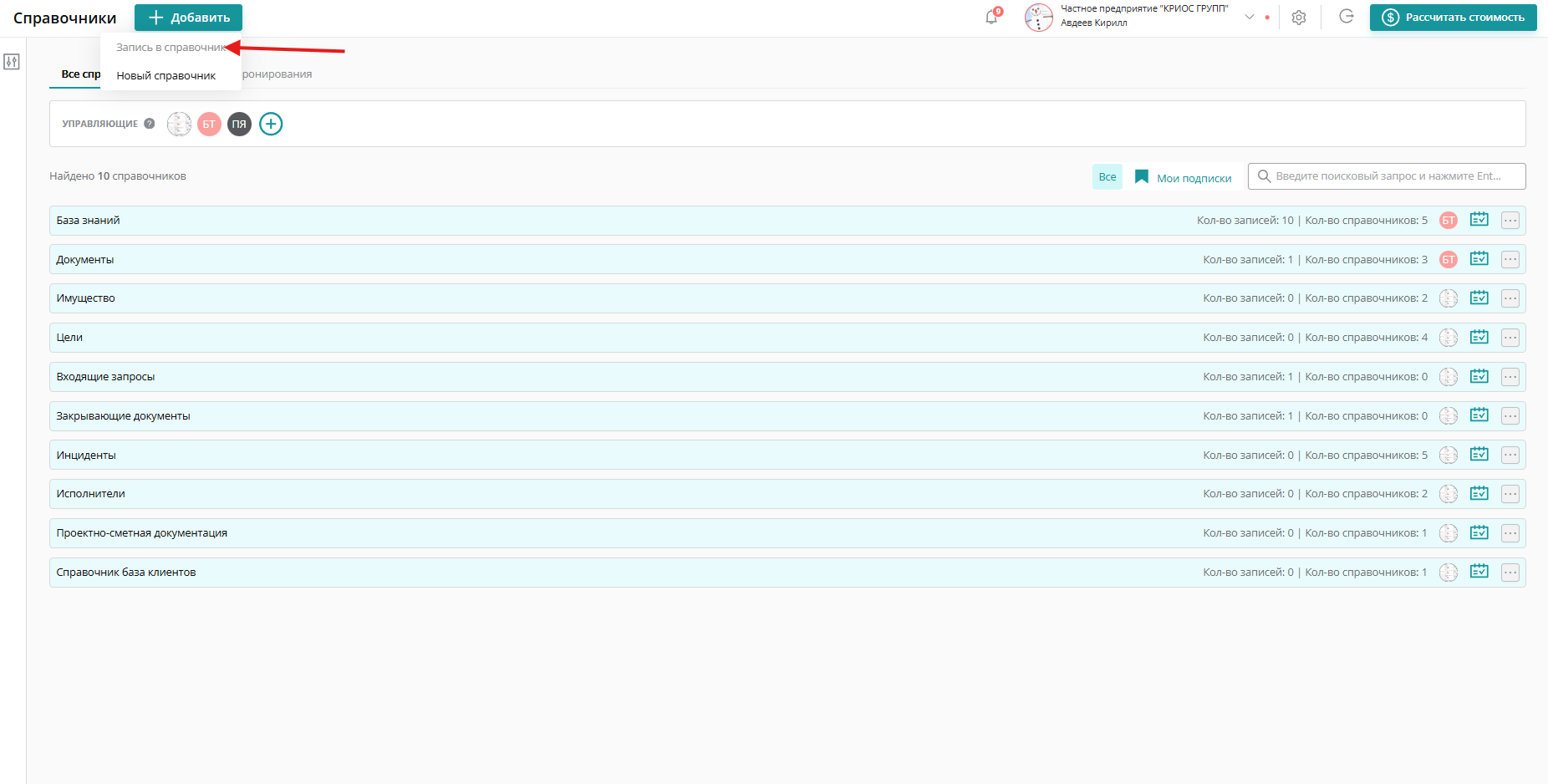Open calendar icon for Проектно-сметная документация

pyautogui.click(x=1479, y=533)
